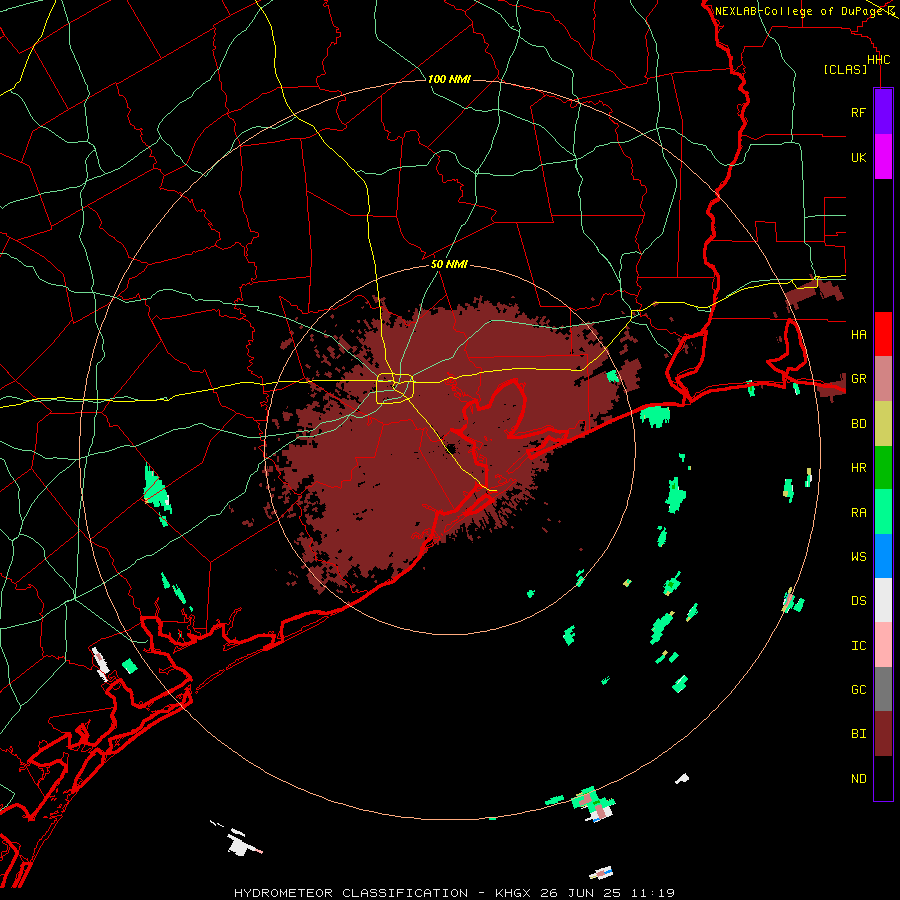Image resolution: width=900 pixels, height=900 pixels.
Task: Click the 'BD' legend label
Action: pyautogui.click(x=858, y=424)
